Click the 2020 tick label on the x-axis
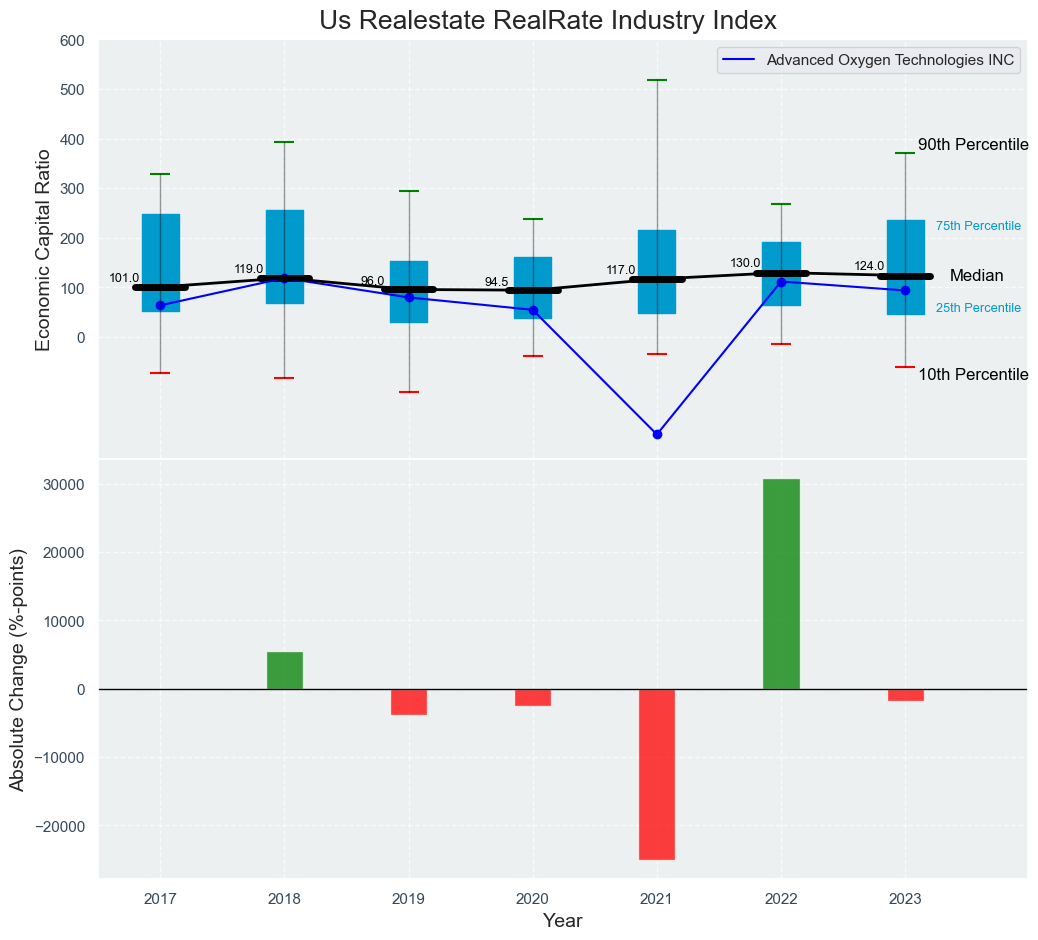Viewport: 1038px width, 940px height. tap(533, 899)
